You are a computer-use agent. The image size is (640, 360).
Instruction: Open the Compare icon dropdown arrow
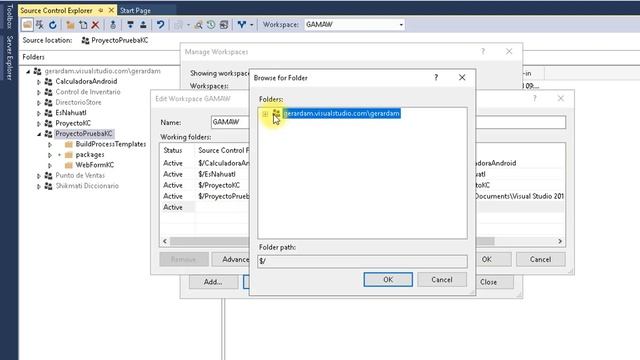click(188, 25)
